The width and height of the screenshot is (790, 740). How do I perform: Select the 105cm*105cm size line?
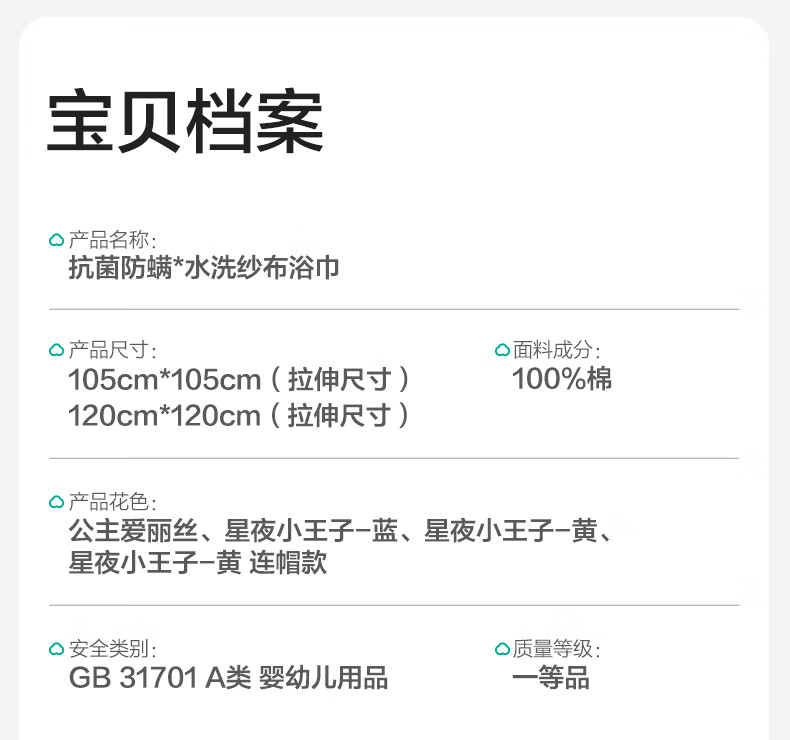pos(238,380)
